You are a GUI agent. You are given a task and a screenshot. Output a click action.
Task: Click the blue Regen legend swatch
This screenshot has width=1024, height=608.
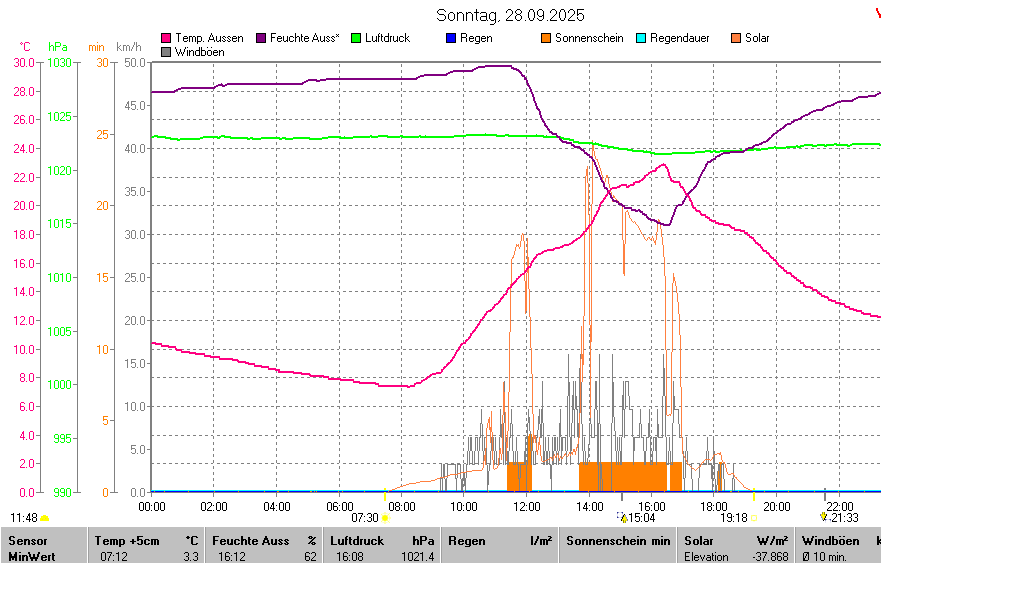451,38
